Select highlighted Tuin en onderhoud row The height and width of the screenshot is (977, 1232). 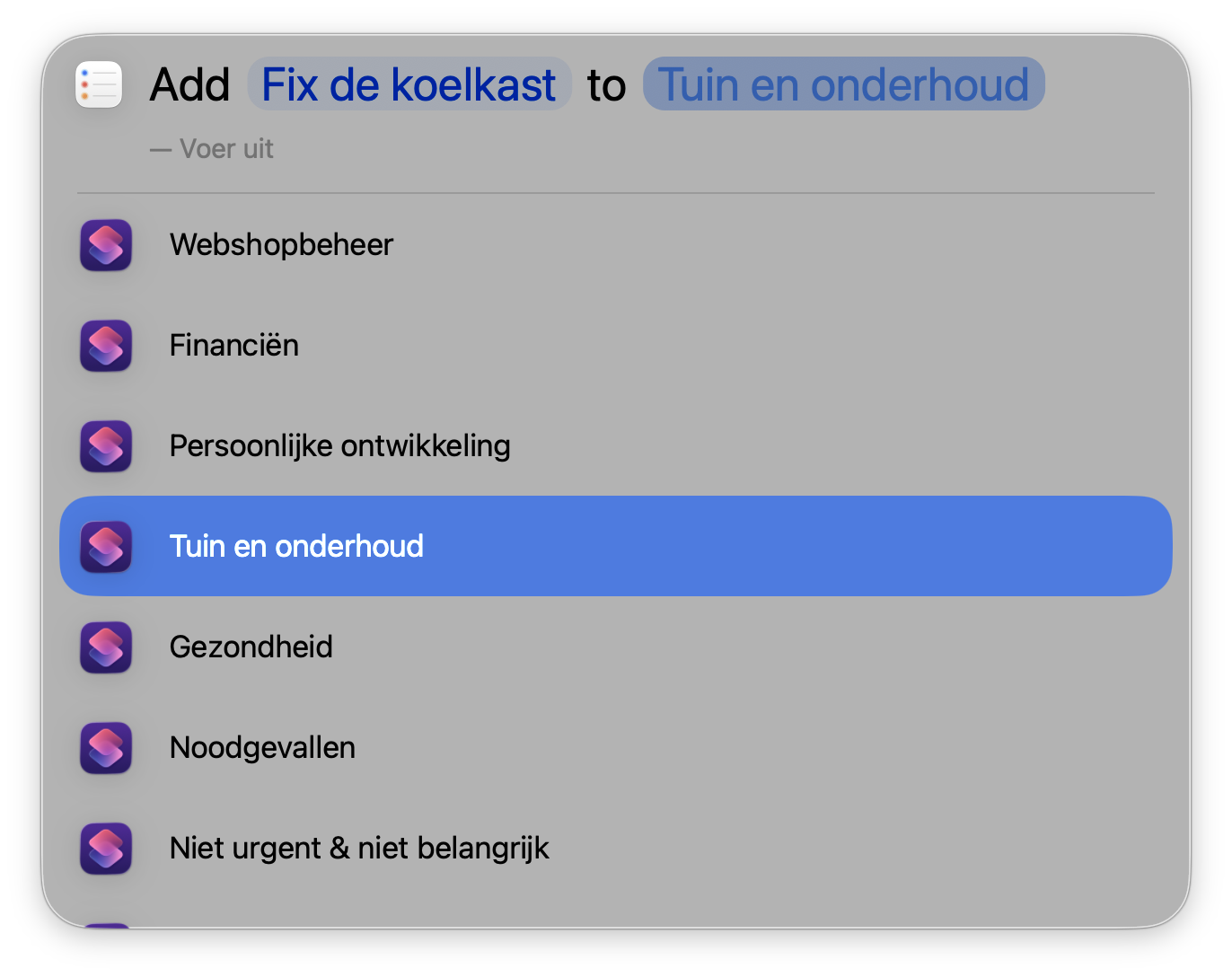(615, 546)
